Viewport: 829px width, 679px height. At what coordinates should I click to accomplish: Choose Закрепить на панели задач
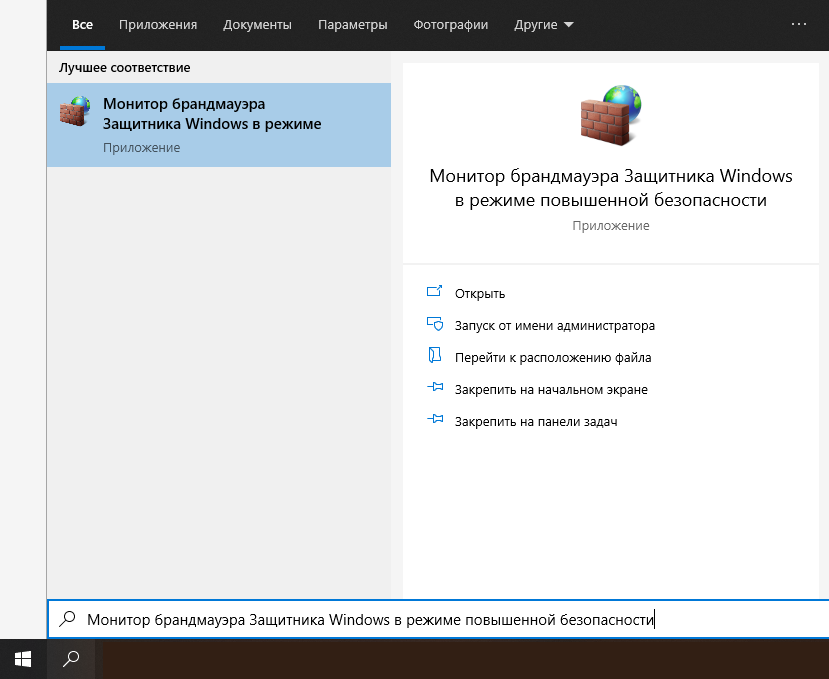(536, 422)
